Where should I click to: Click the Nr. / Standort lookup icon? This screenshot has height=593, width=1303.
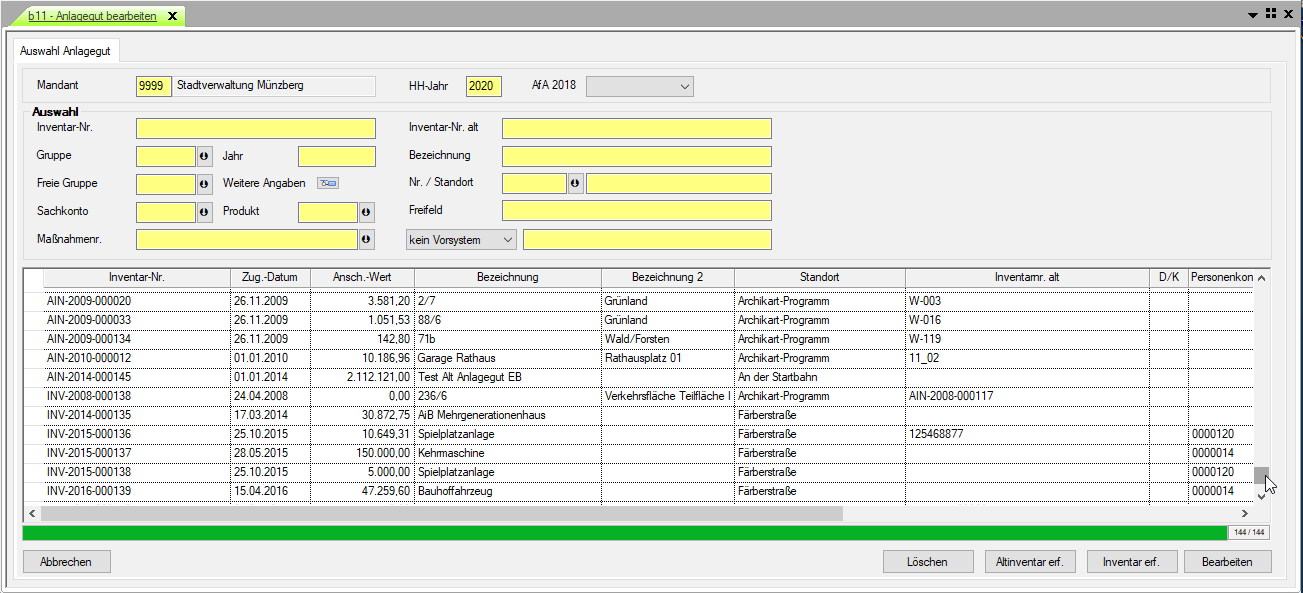575,184
